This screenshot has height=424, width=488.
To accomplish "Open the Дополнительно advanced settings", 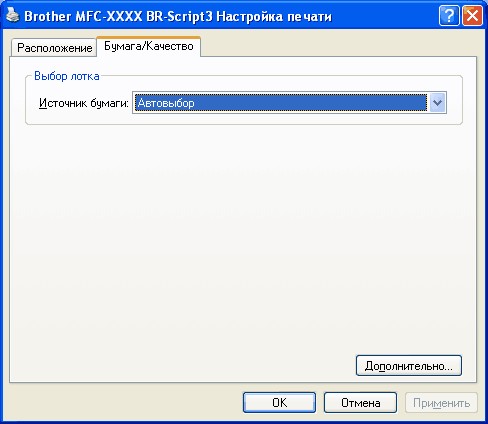I will coord(409,366).
